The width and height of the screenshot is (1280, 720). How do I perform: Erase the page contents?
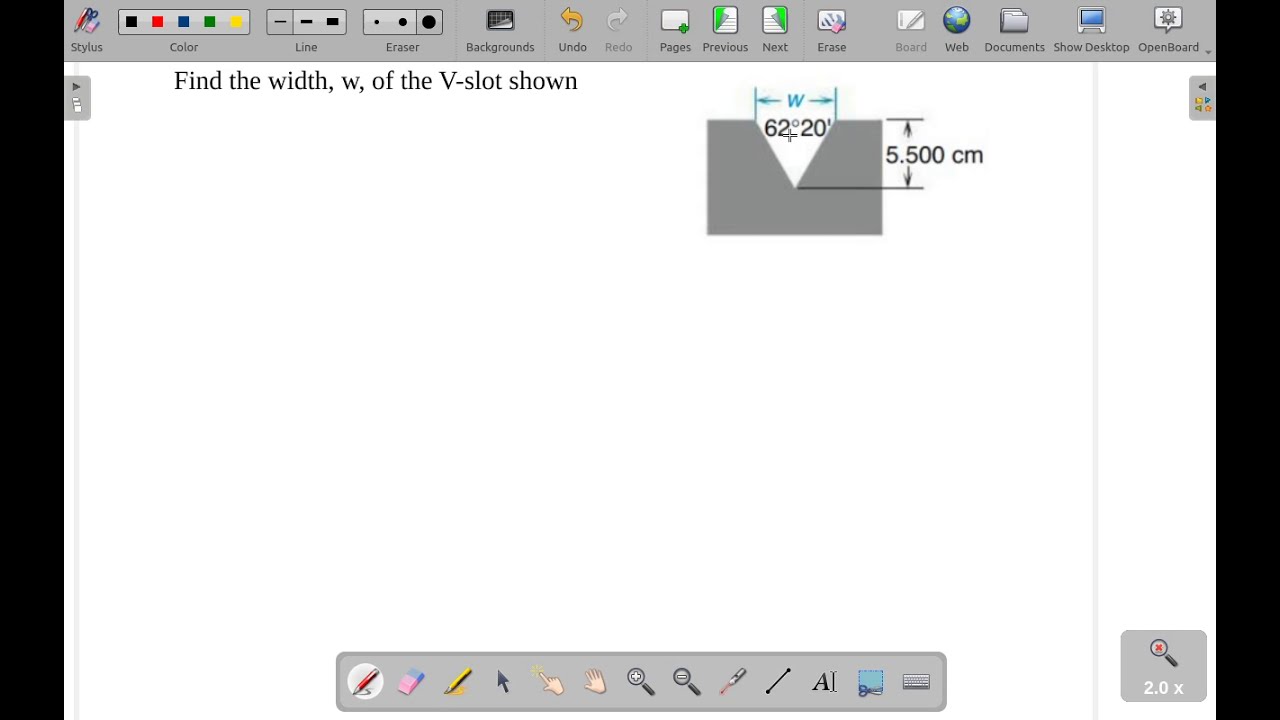click(x=832, y=30)
